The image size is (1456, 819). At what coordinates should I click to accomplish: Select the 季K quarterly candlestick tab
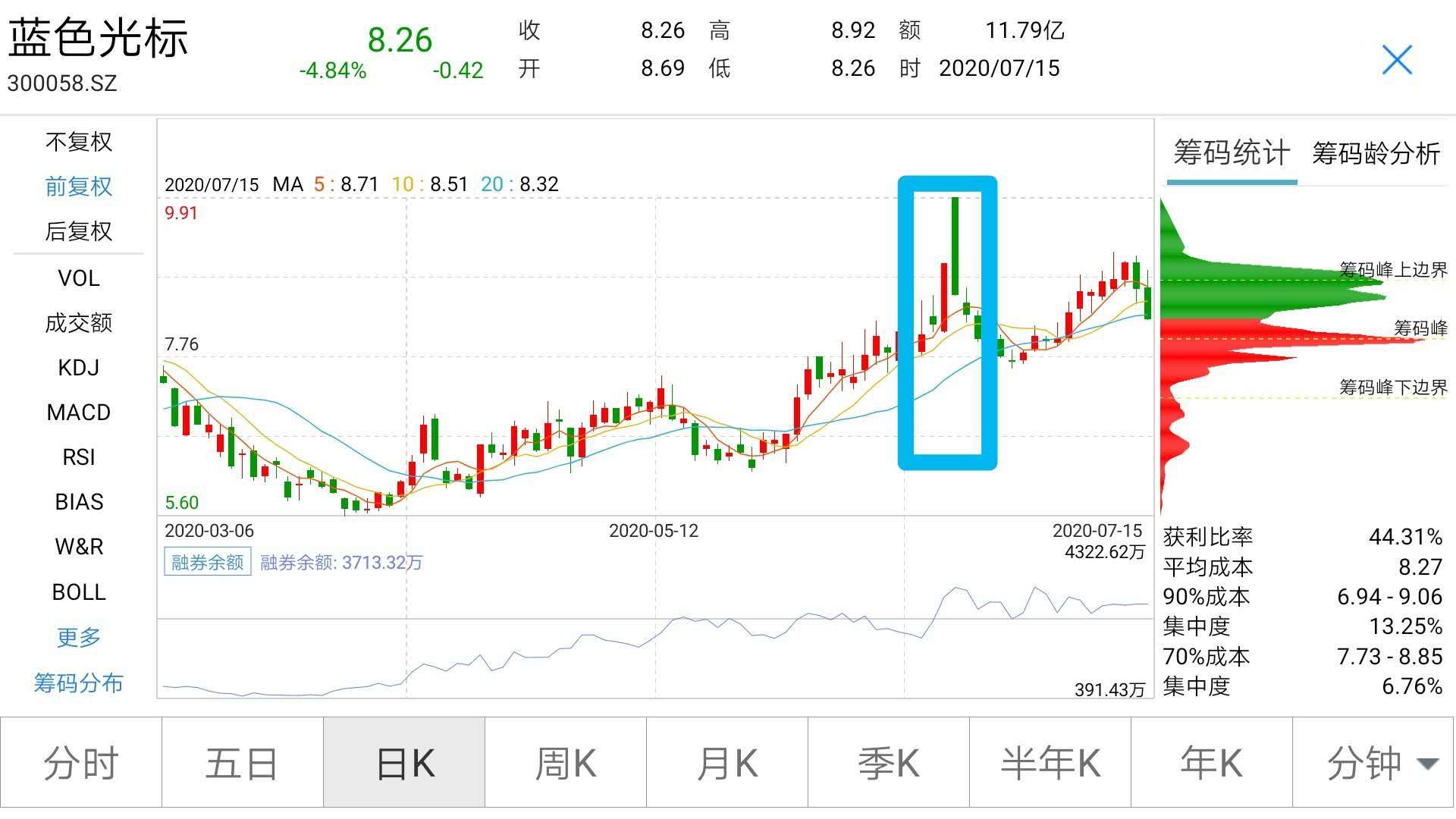coord(889,763)
